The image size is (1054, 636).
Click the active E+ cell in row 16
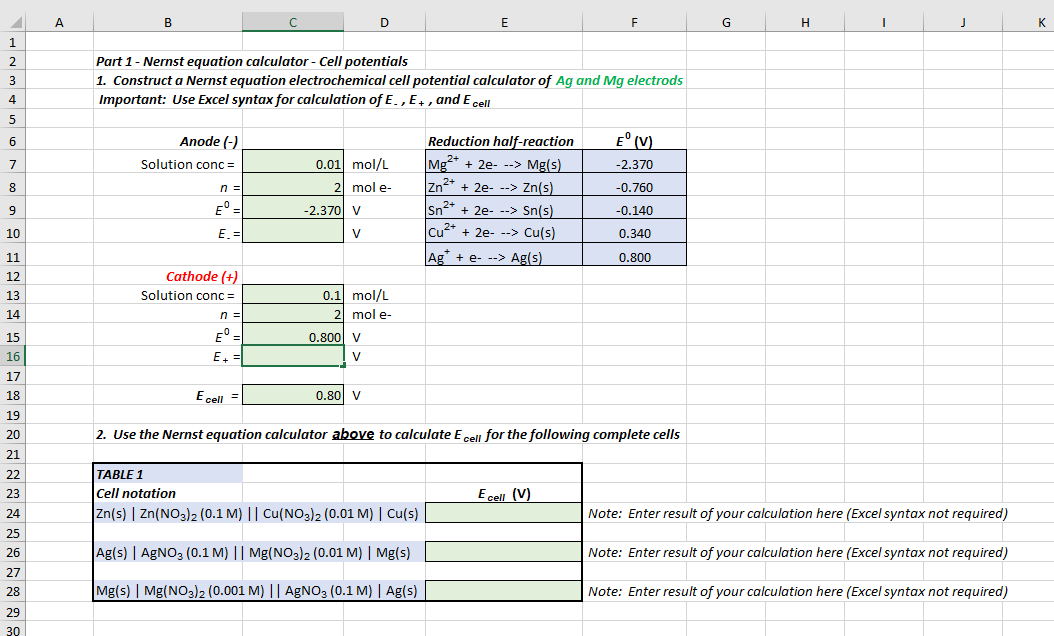click(293, 356)
